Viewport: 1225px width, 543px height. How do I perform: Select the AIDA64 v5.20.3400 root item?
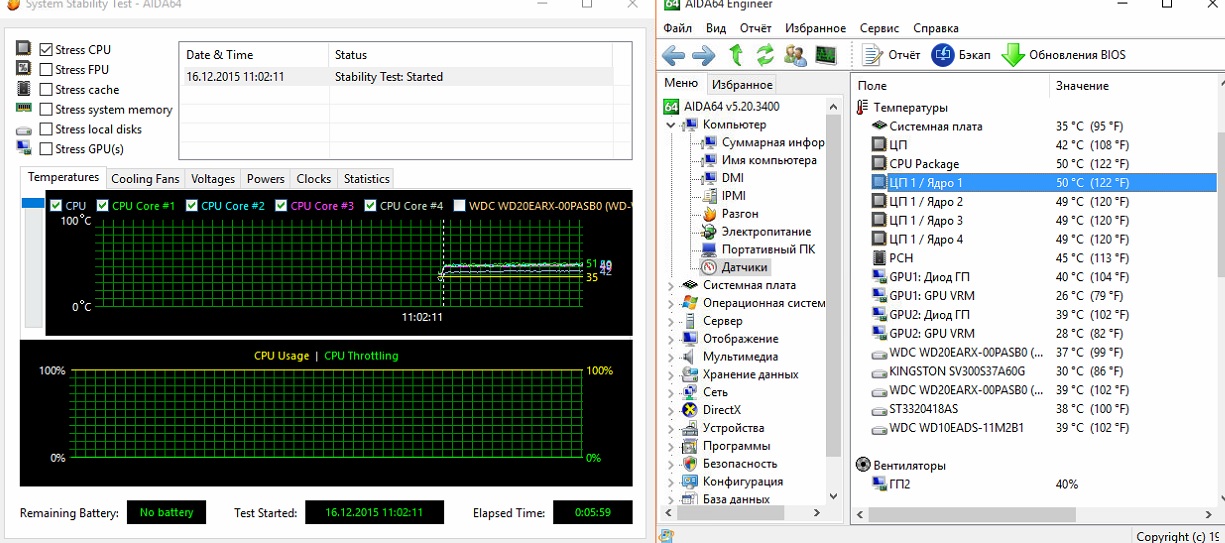721,106
